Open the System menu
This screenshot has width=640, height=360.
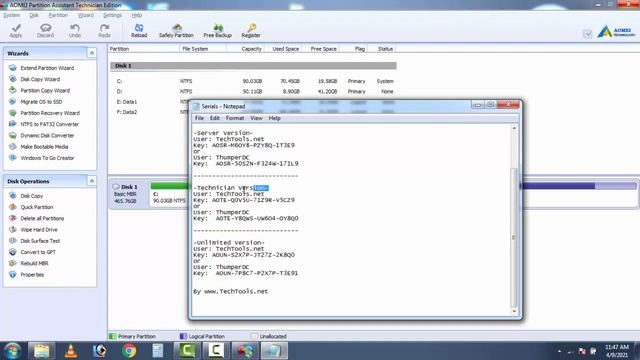point(11,15)
